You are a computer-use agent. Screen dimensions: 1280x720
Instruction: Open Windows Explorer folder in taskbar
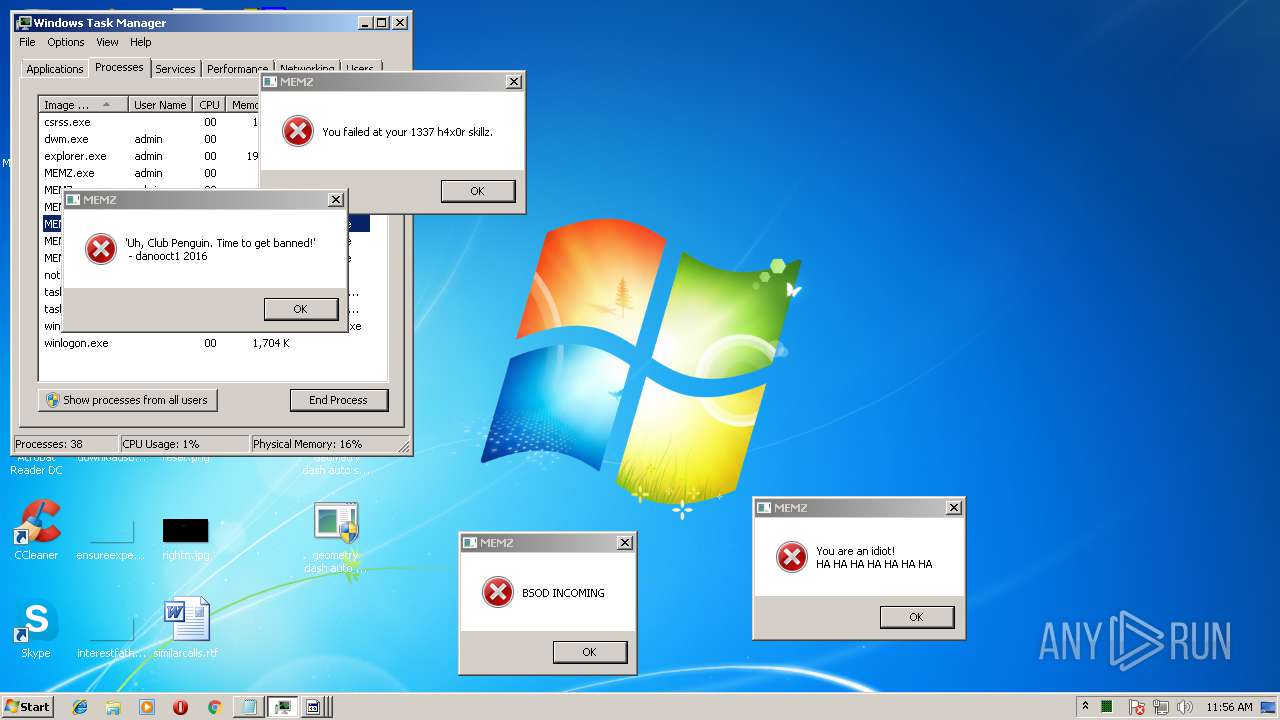pyautogui.click(x=113, y=707)
